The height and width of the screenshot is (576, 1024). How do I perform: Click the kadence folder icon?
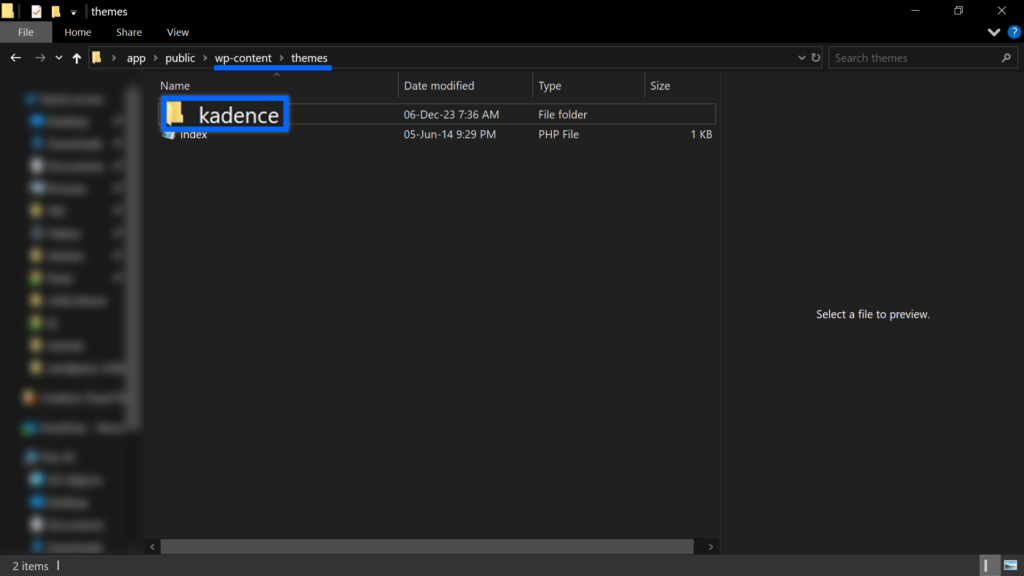click(175, 114)
